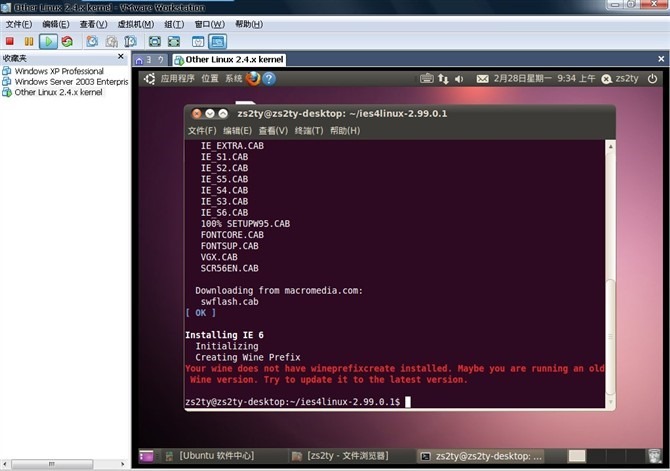Open the zs2ty user menu
This screenshot has width=670, height=471.
[x=620, y=79]
